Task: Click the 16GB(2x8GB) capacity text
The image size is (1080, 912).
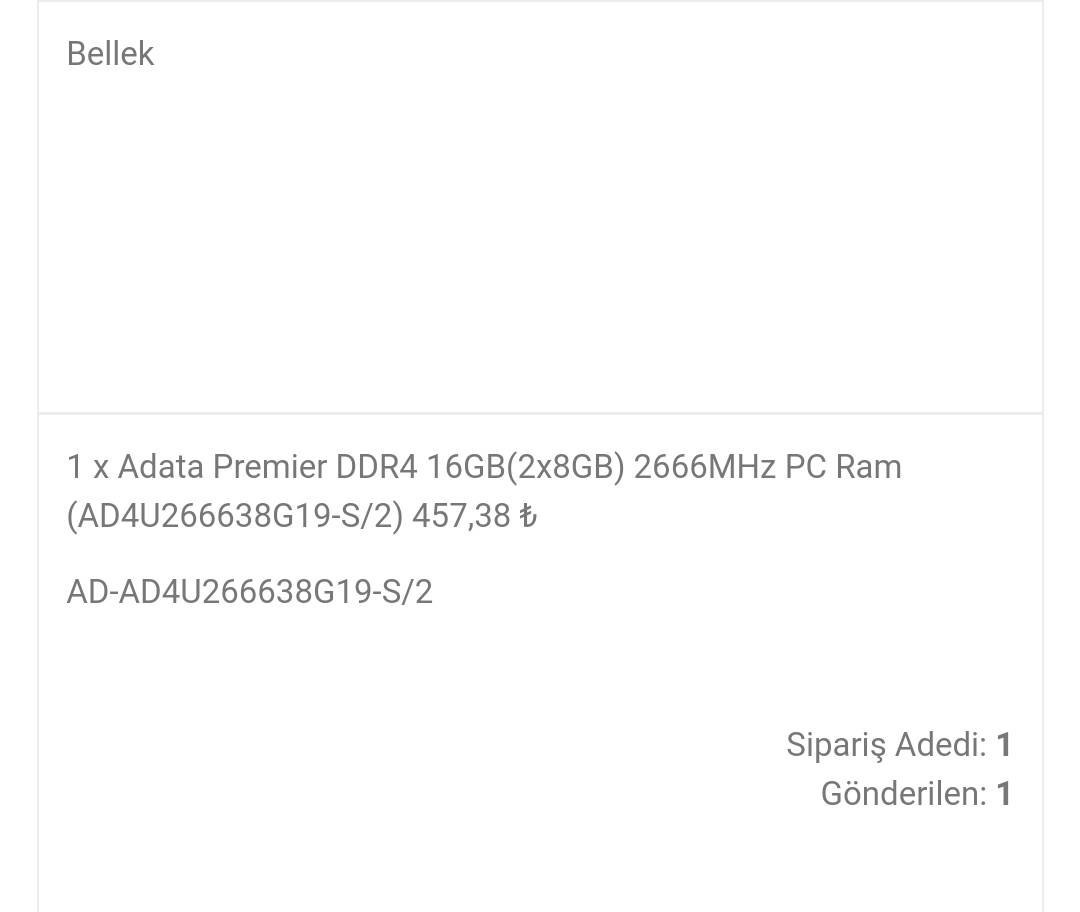Action: point(526,466)
